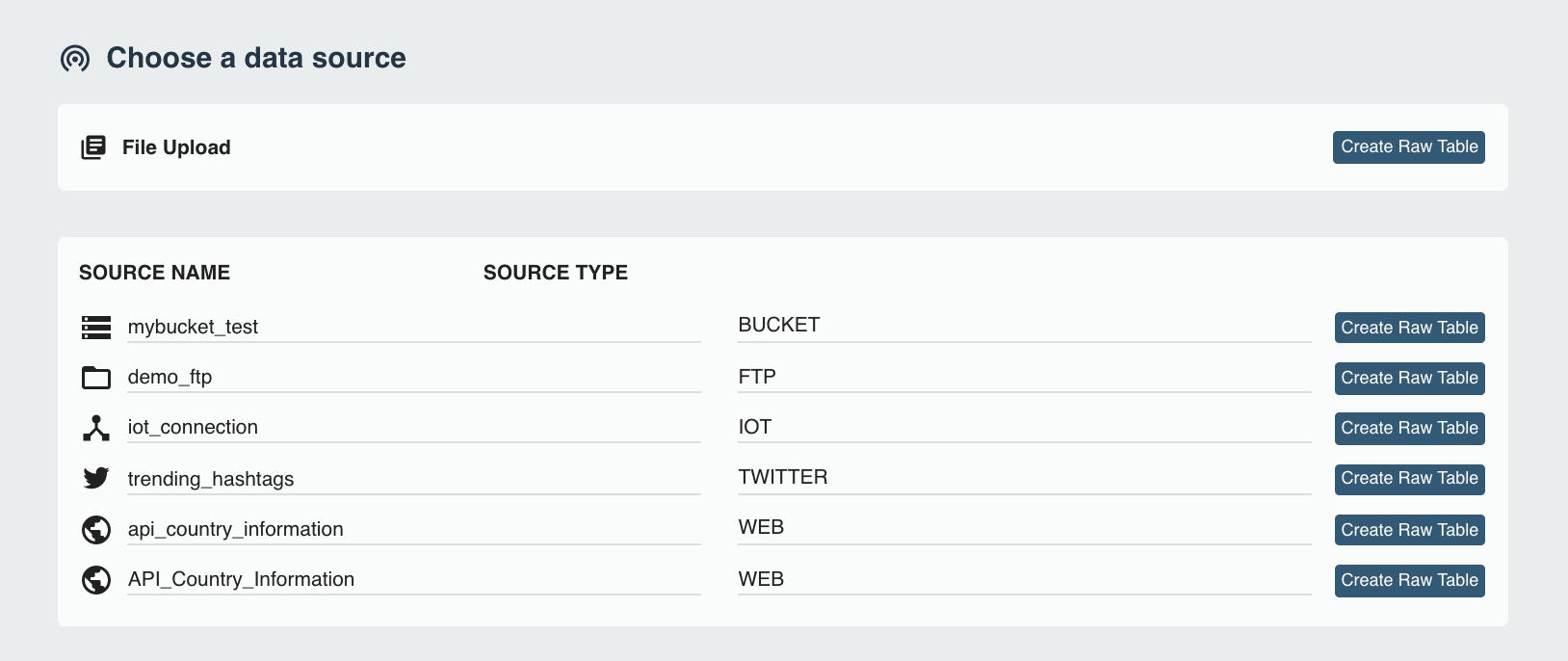Create Raw Table from File Upload
Image resolution: width=1568 pixels, height=661 pixels.
[1408, 147]
